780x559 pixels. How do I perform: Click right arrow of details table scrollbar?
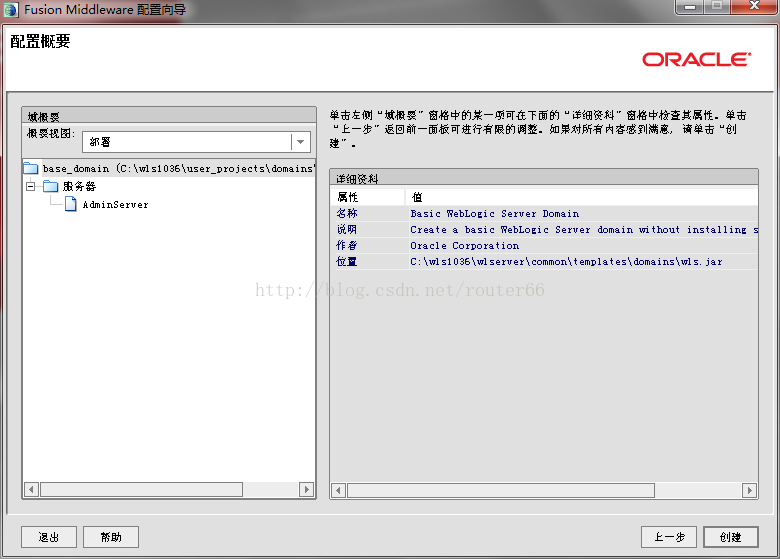click(749, 491)
